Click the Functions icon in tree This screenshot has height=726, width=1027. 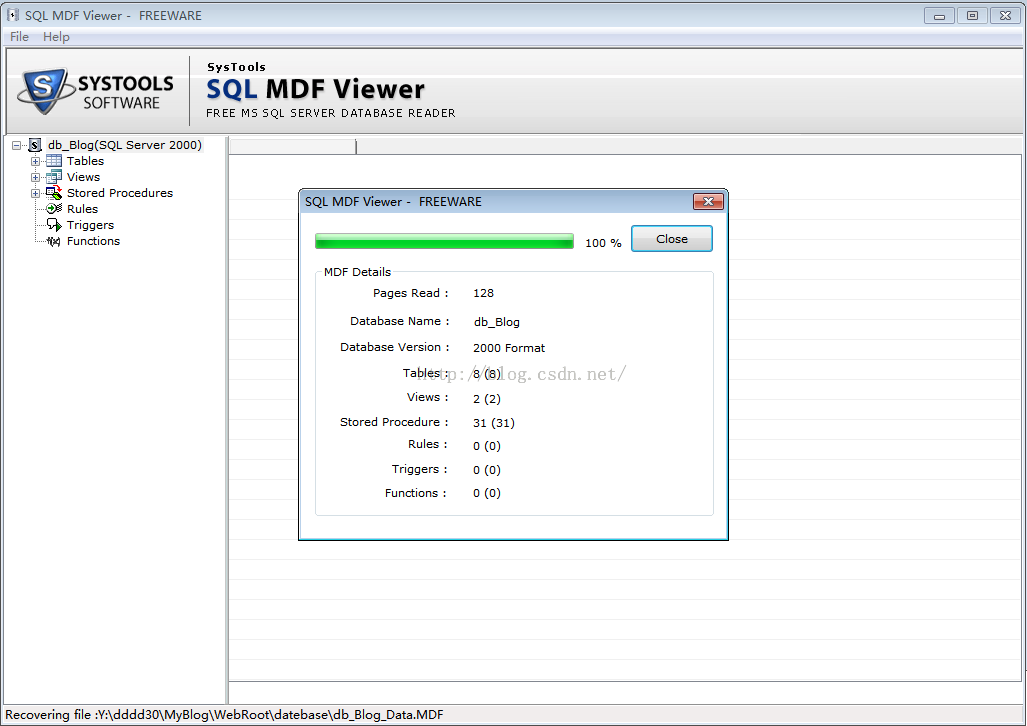point(54,241)
